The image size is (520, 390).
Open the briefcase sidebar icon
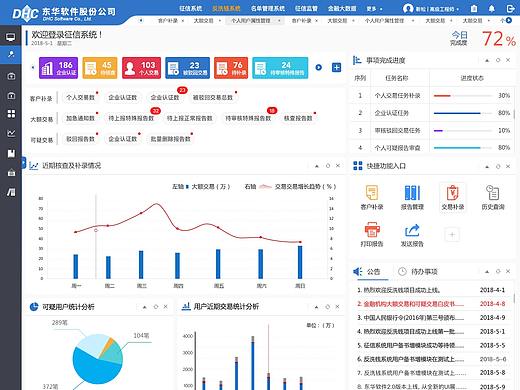(x=11, y=173)
